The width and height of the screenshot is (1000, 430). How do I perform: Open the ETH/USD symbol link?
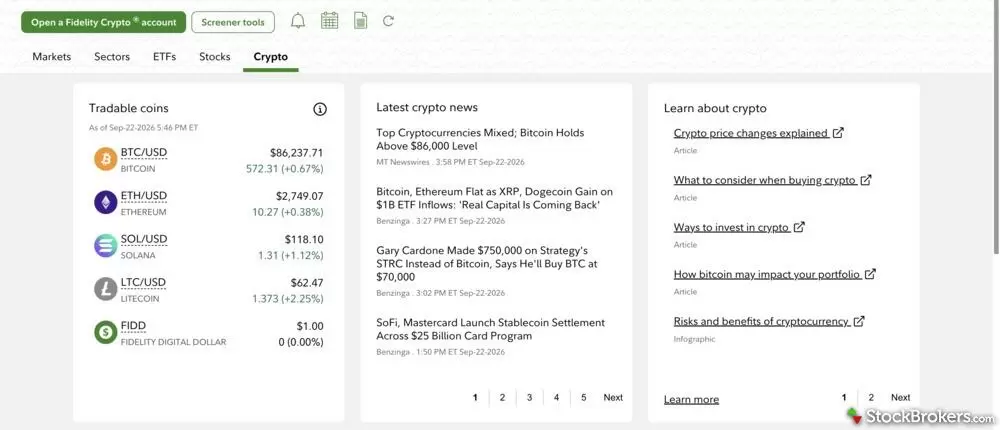[x=143, y=196]
